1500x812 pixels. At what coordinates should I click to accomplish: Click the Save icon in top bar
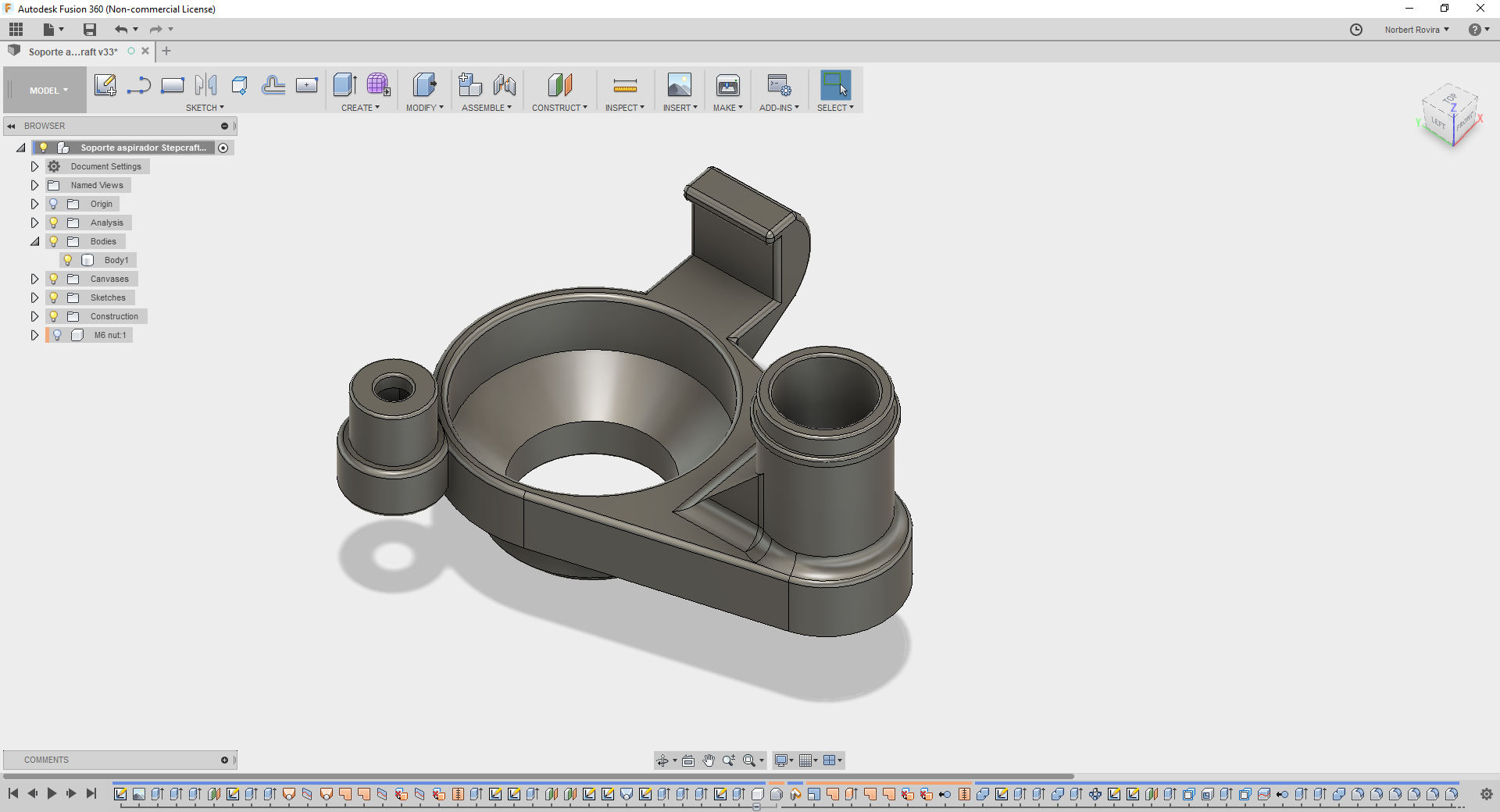(90, 30)
